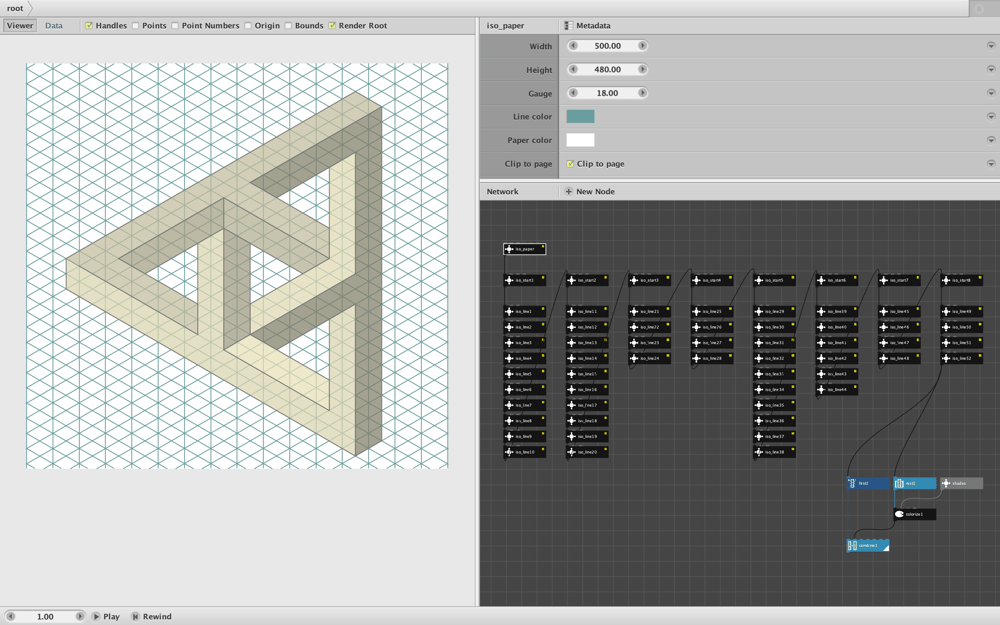Select the iso_start5 node

(x=775, y=280)
